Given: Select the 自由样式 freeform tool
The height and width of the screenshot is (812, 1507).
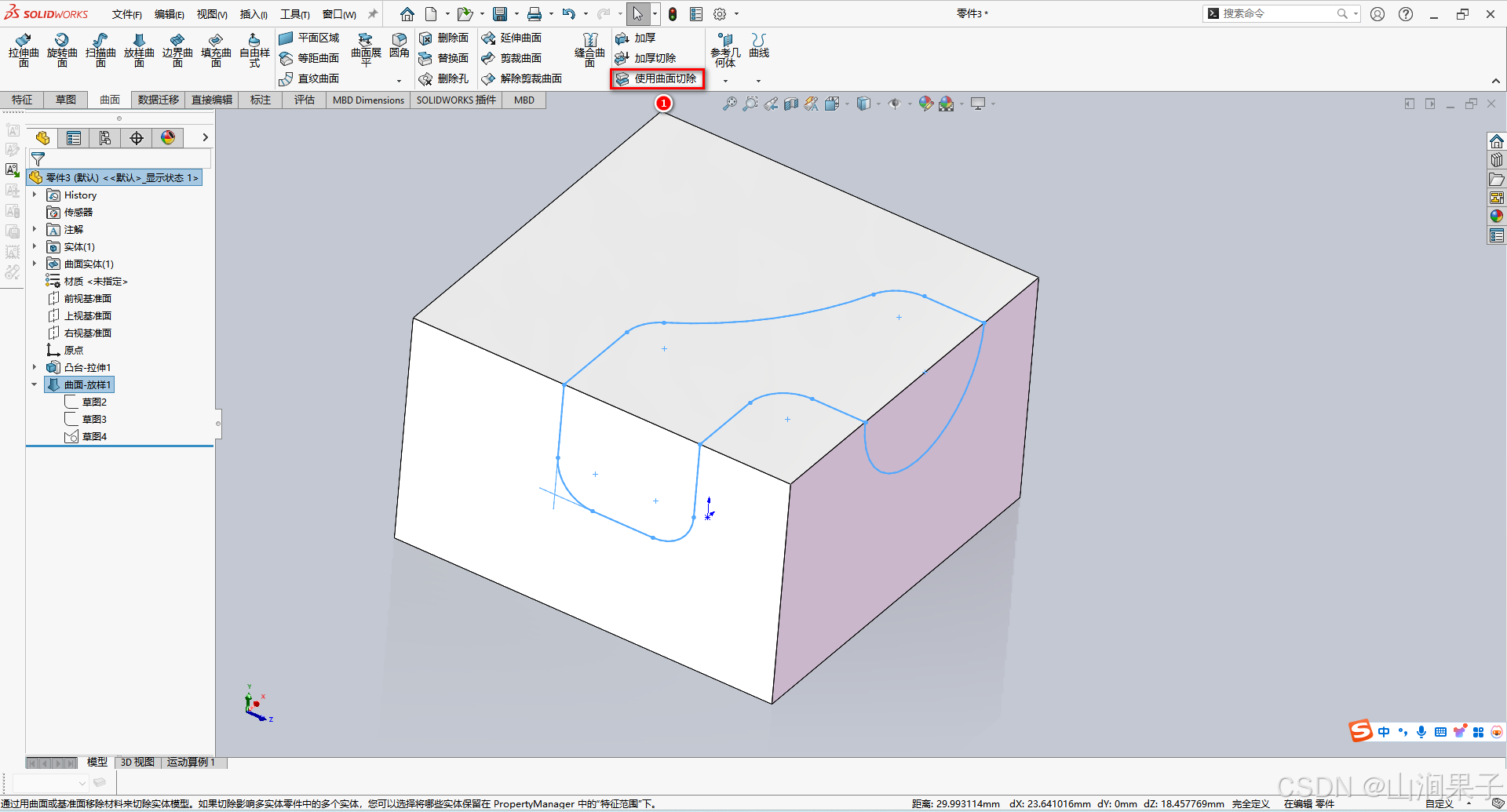Looking at the screenshot, I should pos(254,50).
